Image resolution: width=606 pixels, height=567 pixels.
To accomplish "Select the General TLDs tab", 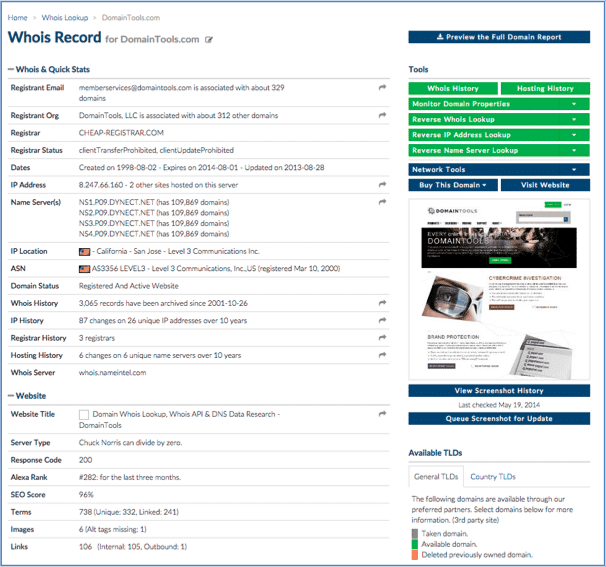I will pos(436,477).
